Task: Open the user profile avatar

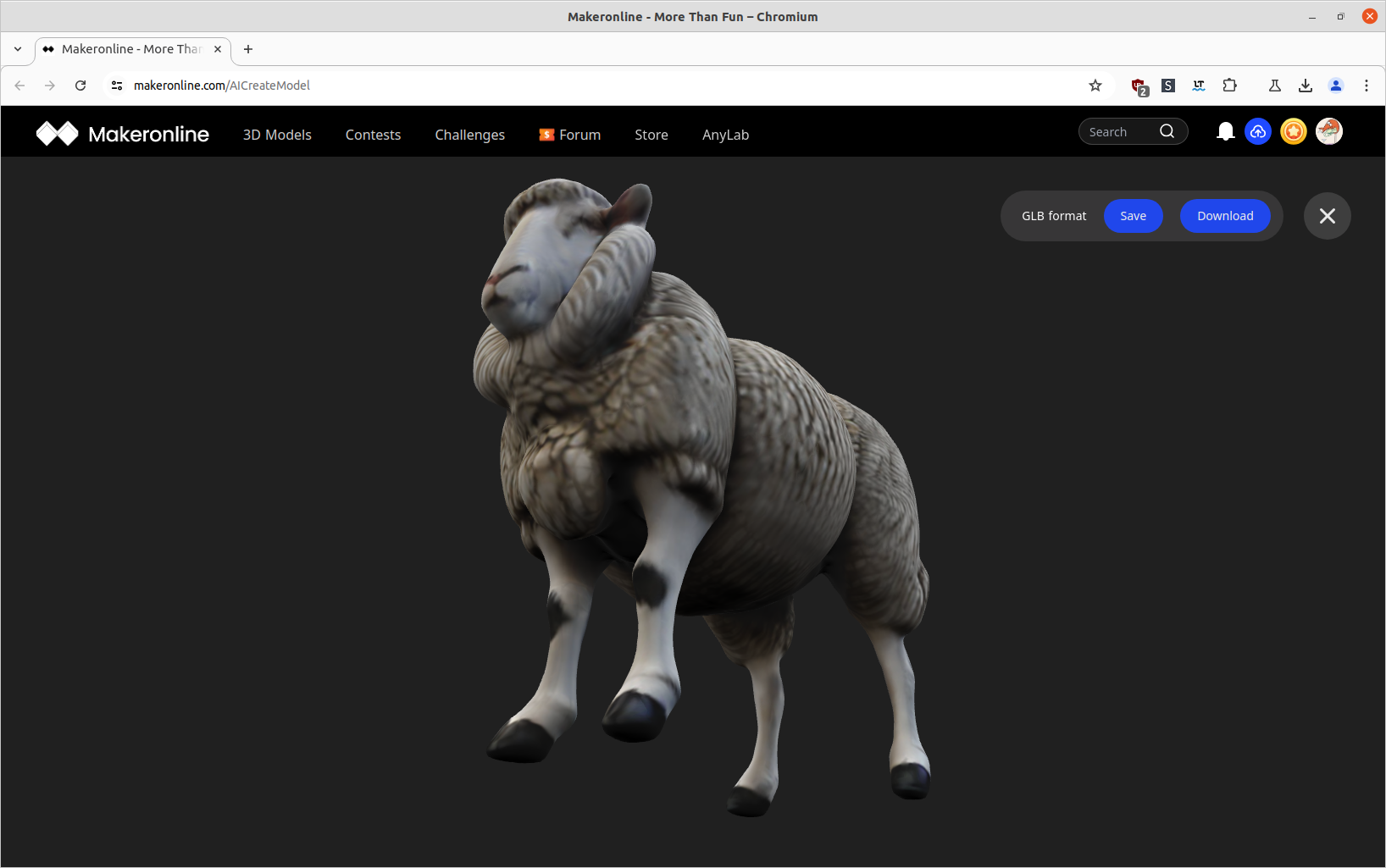Action: click(1329, 131)
